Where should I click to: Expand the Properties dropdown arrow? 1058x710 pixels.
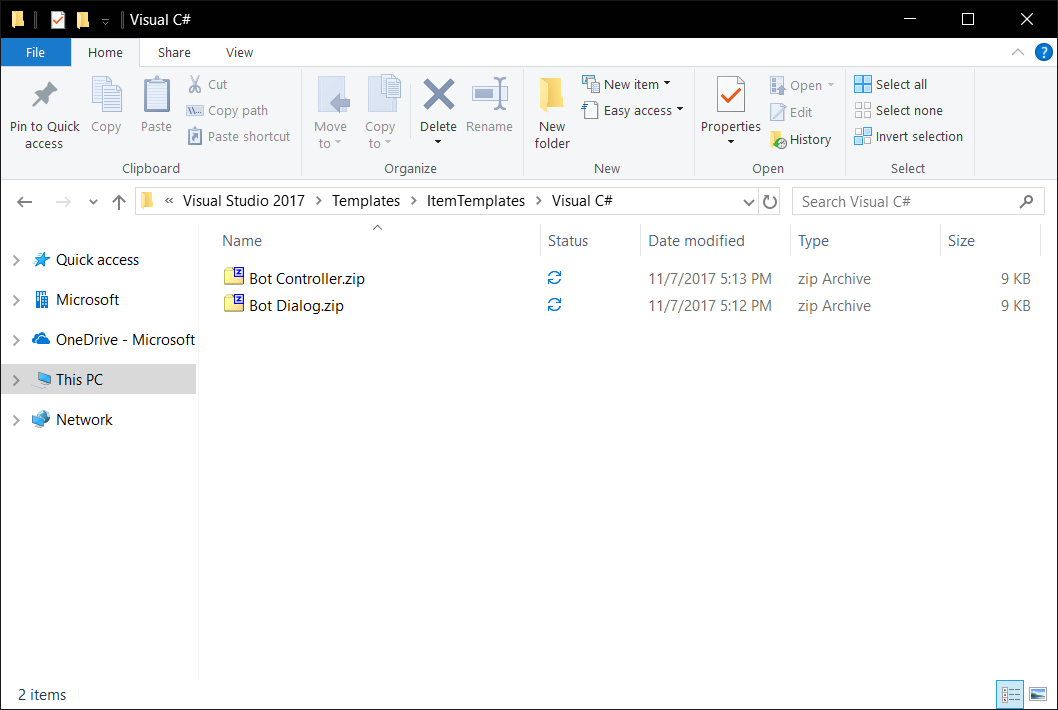click(731, 142)
